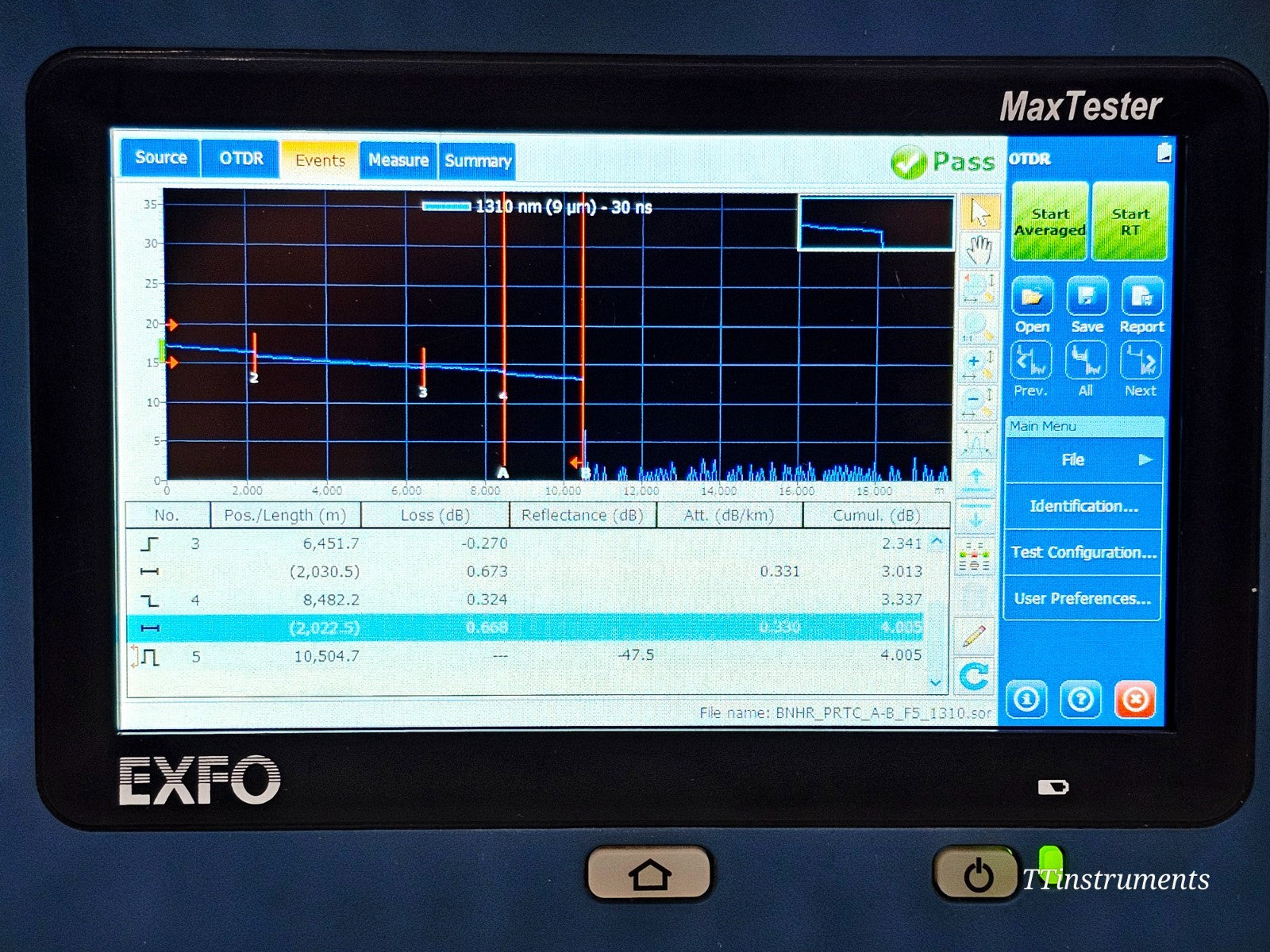Move the trace up with the up-arrow tool

click(x=976, y=480)
